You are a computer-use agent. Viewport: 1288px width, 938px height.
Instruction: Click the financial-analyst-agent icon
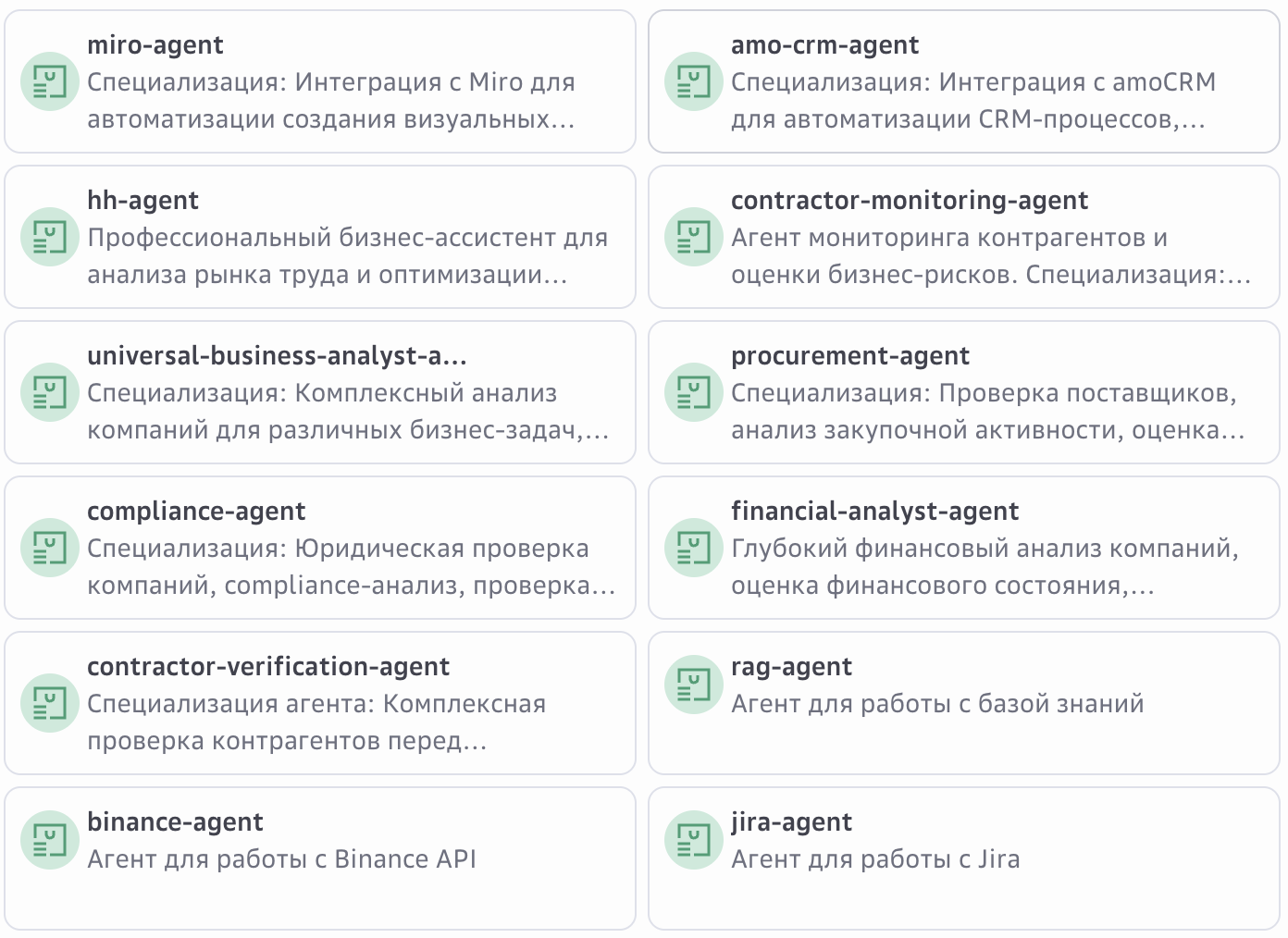(693, 548)
